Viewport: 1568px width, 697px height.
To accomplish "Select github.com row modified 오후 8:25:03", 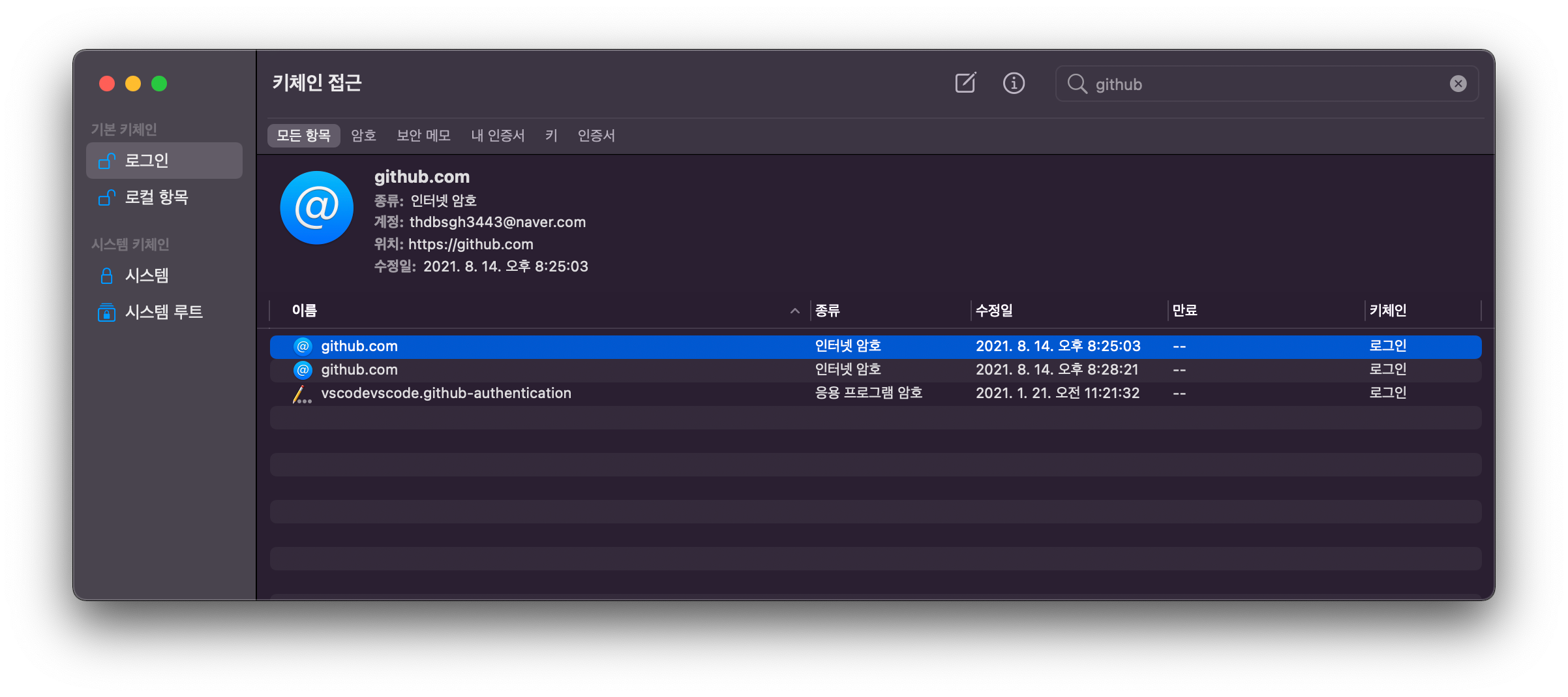I will [875, 347].
